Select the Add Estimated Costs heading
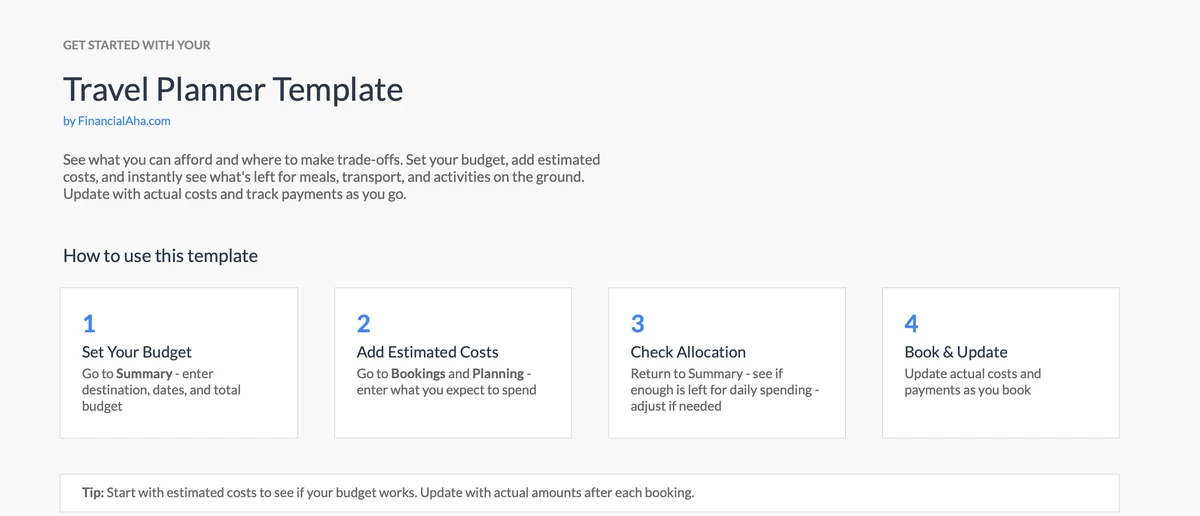 click(x=427, y=352)
